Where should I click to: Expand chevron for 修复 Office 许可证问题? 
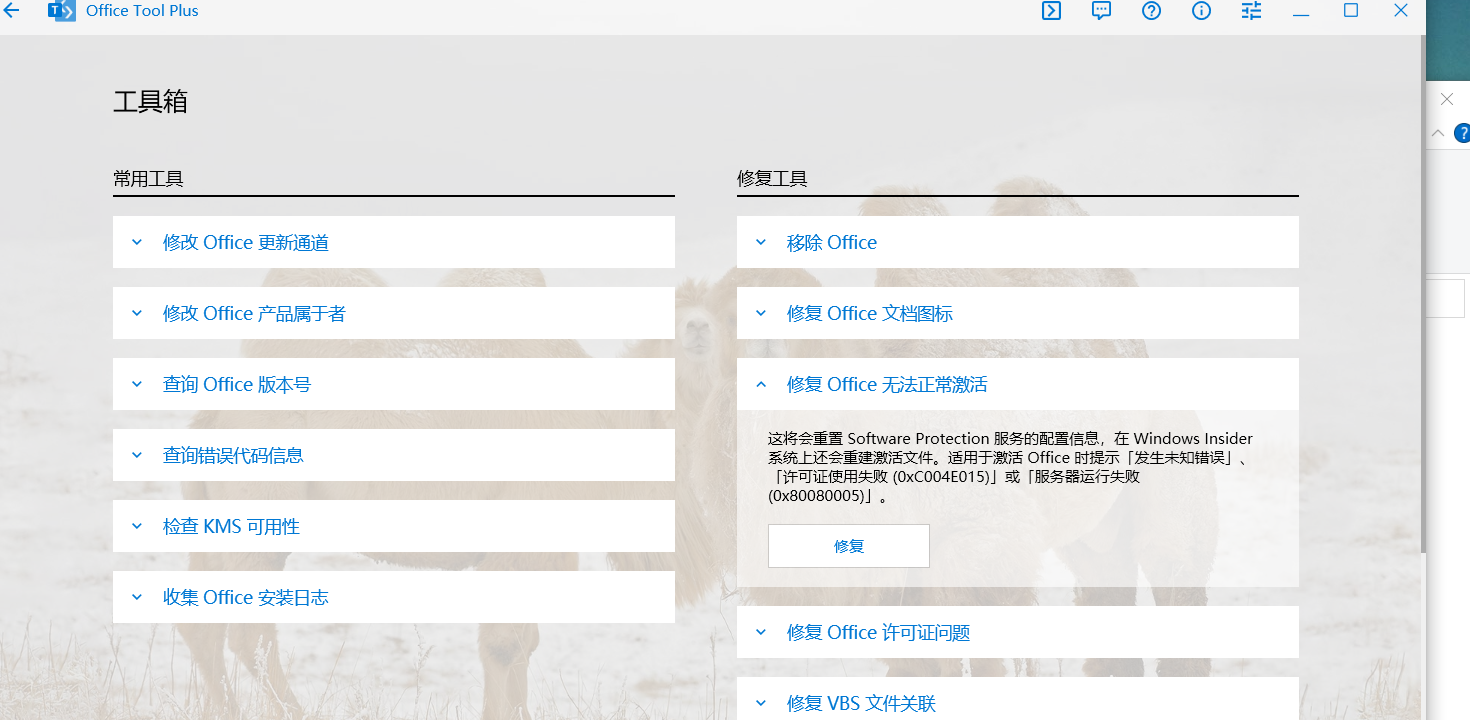(761, 632)
